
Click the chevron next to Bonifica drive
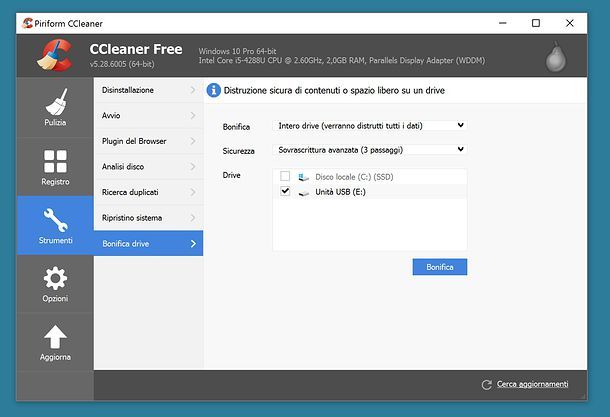coord(193,244)
